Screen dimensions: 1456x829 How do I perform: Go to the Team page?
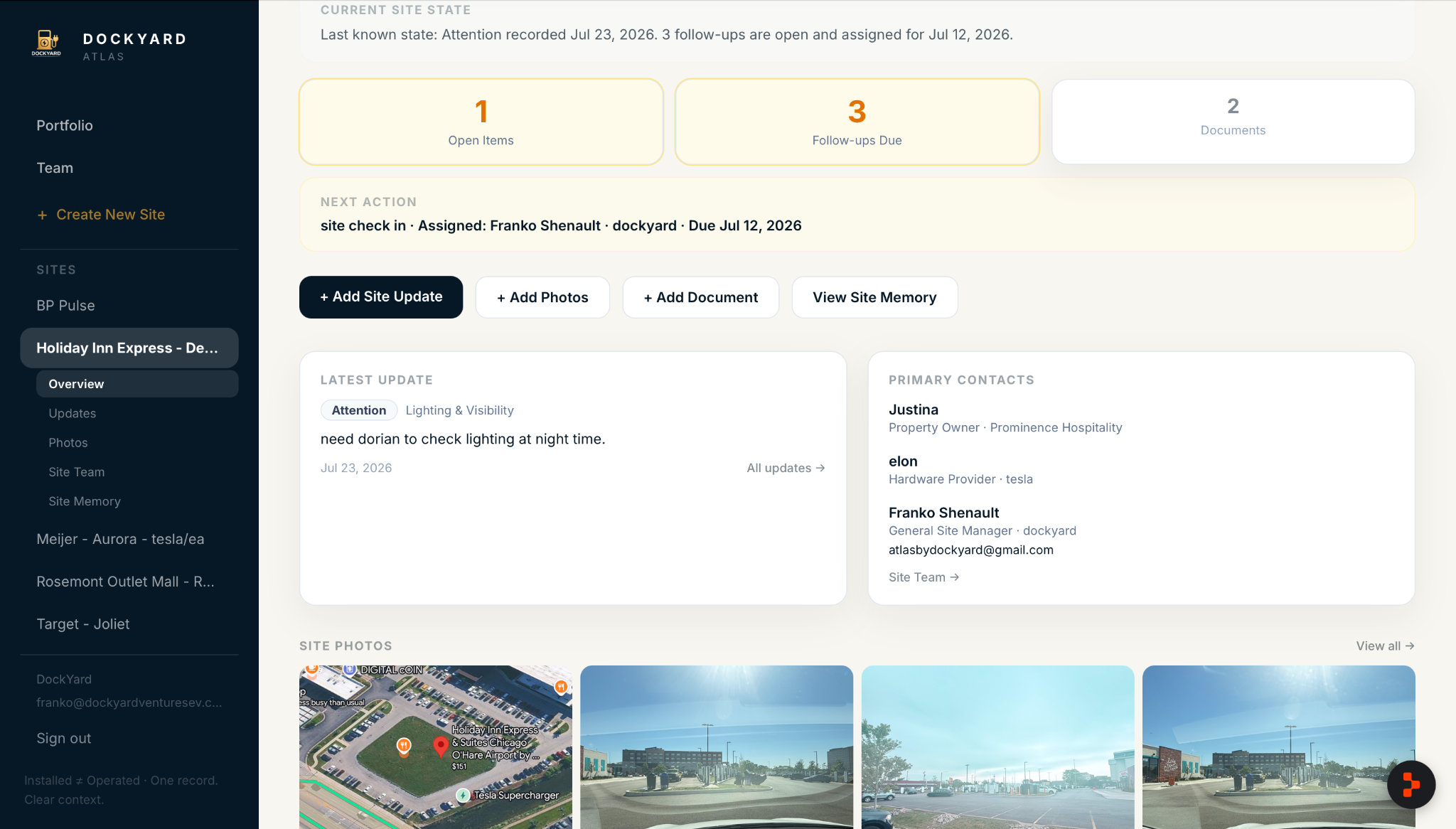[x=55, y=168]
